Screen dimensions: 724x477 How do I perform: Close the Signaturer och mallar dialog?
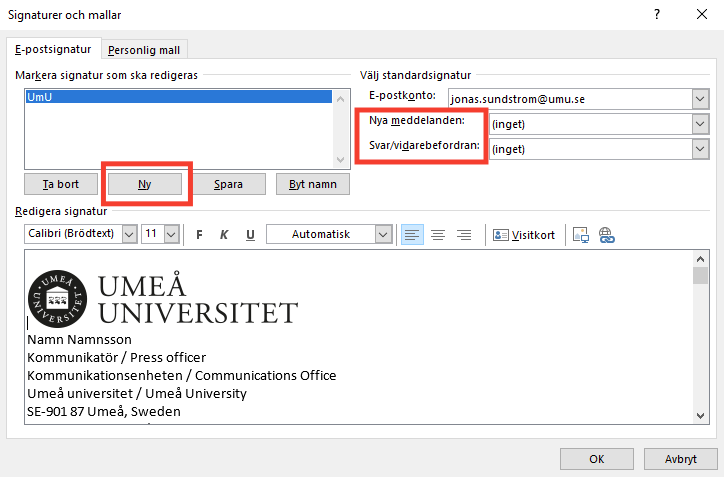tap(702, 14)
